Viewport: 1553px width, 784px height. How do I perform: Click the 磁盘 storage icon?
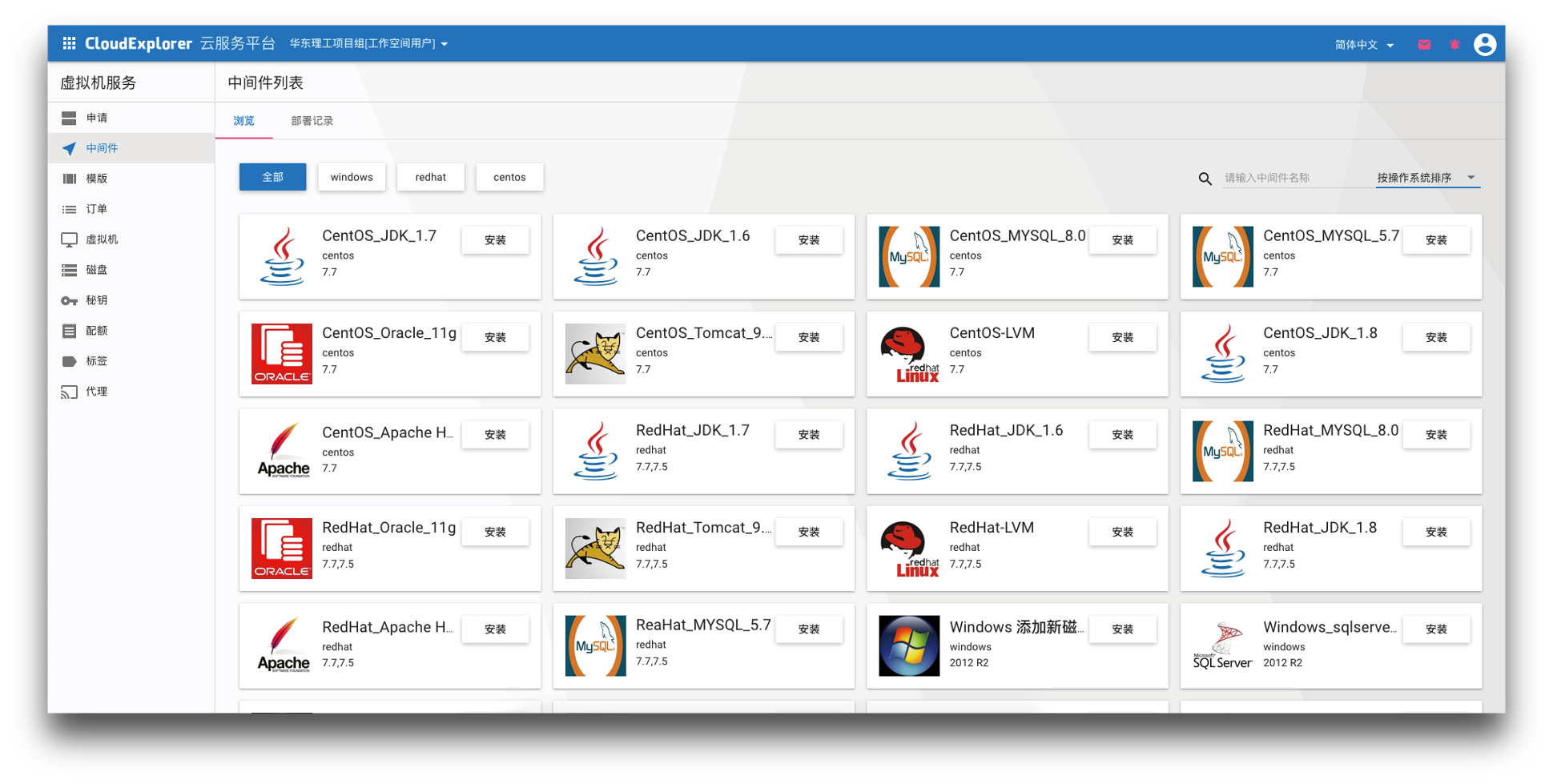[x=69, y=270]
